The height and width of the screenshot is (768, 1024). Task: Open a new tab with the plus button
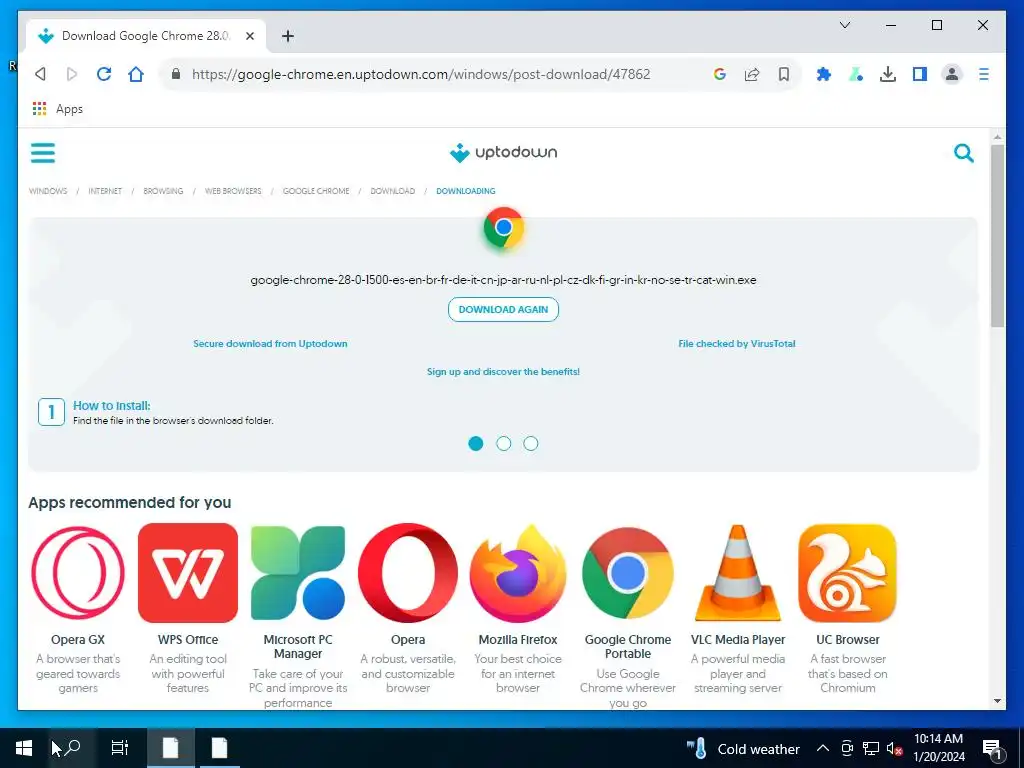[x=288, y=36]
